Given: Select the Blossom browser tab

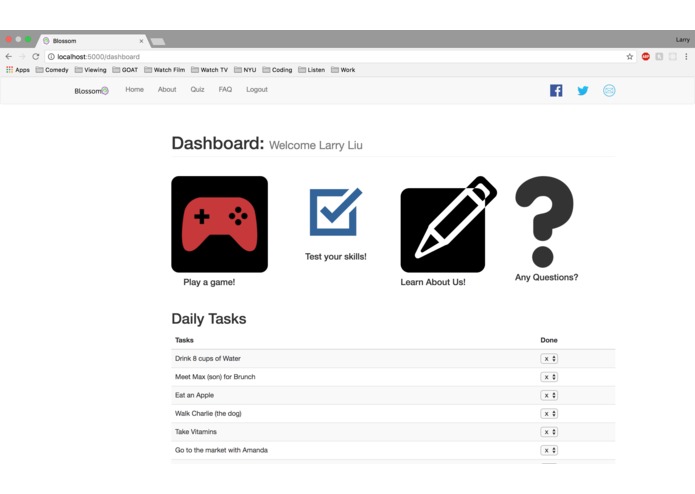Looking at the screenshot, I should point(93,41).
